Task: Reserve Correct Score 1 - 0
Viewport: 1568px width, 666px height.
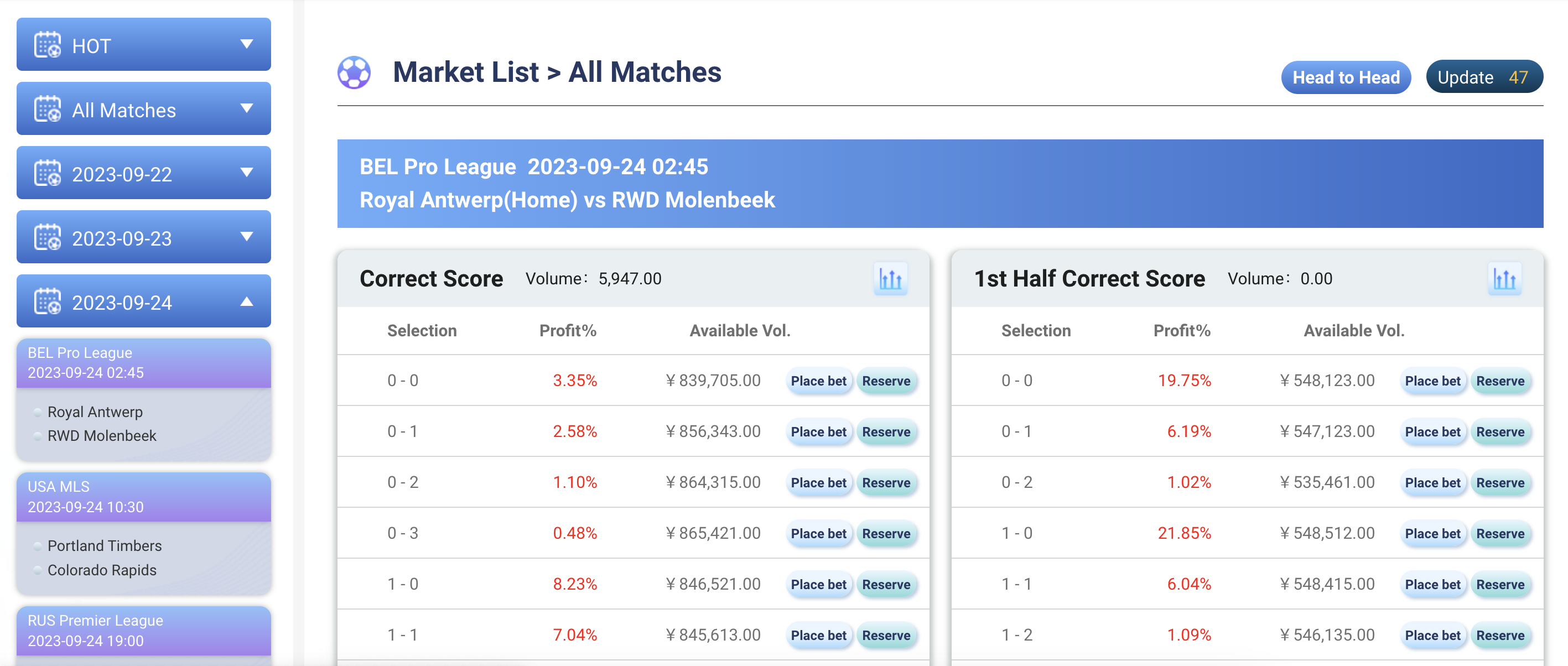Action: (x=886, y=585)
